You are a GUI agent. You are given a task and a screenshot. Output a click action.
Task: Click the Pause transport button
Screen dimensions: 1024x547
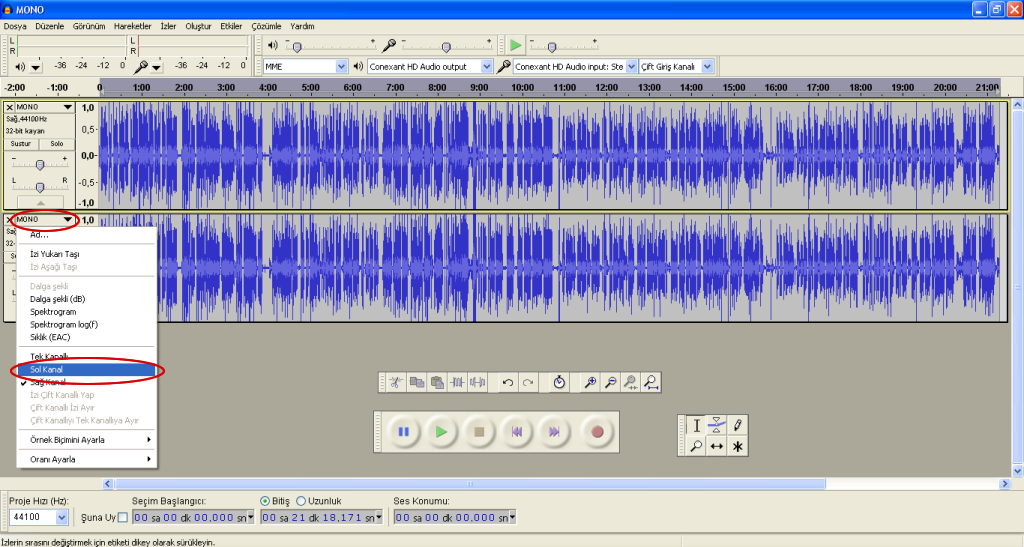click(404, 431)
